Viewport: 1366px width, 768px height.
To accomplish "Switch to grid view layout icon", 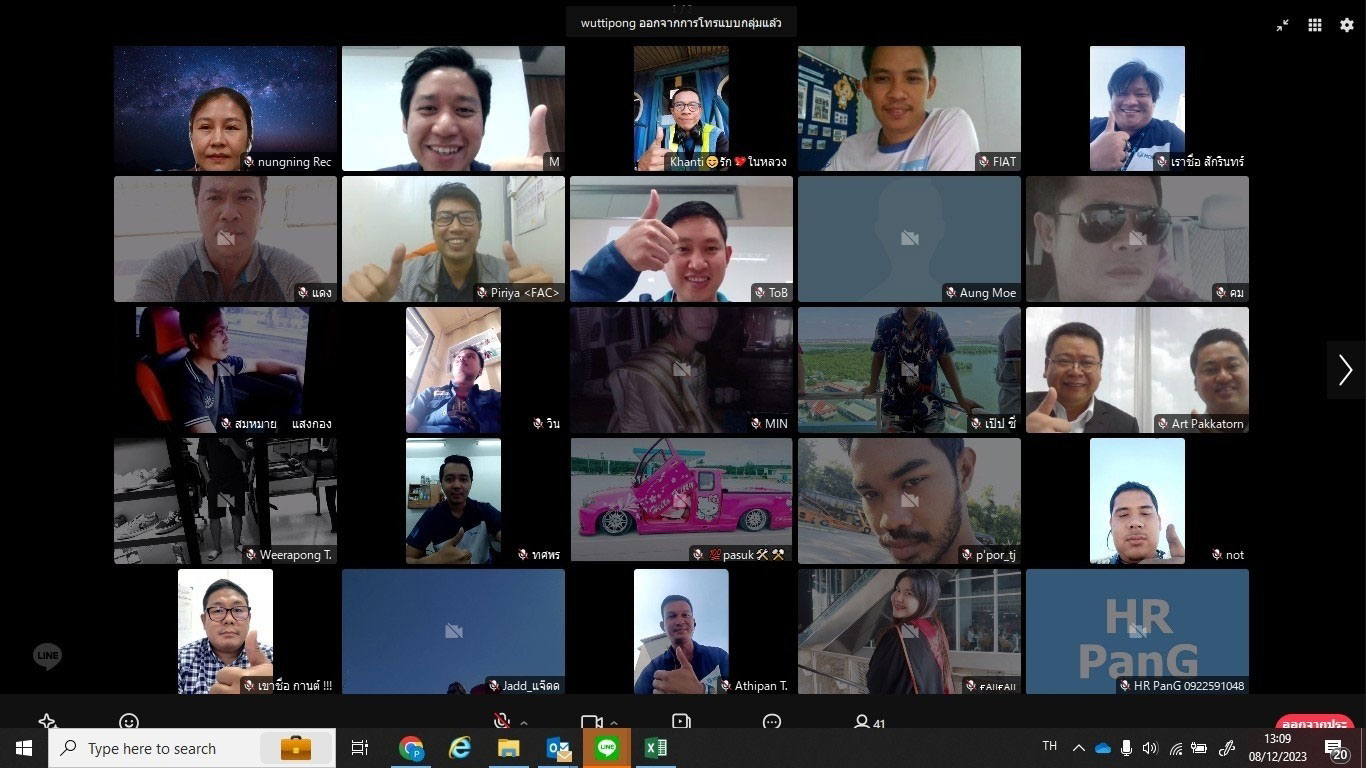I will 1315,26.
